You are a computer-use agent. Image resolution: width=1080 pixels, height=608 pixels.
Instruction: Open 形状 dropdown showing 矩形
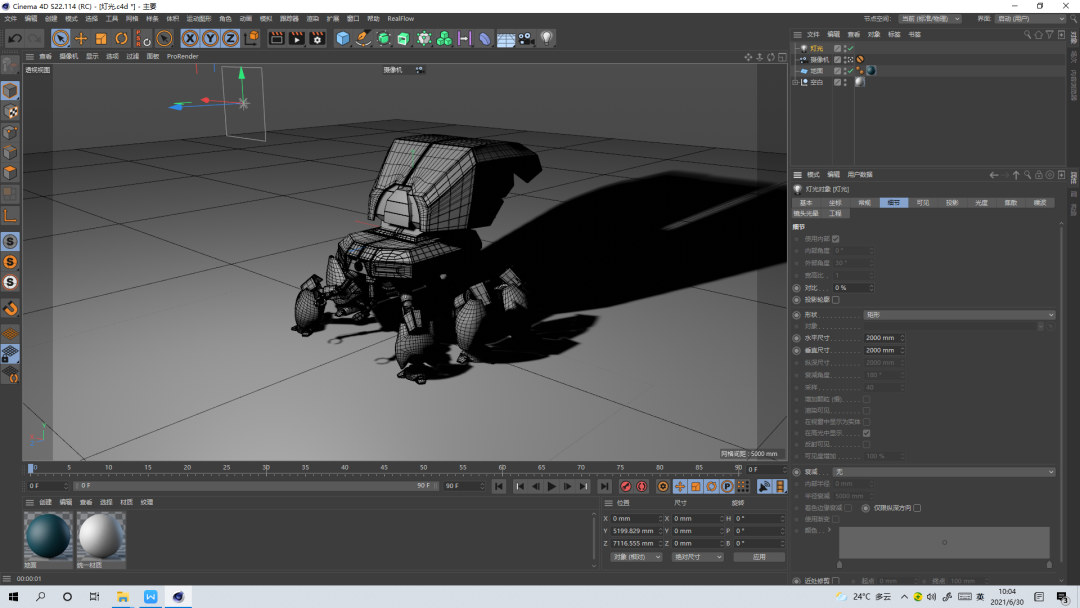959,315
